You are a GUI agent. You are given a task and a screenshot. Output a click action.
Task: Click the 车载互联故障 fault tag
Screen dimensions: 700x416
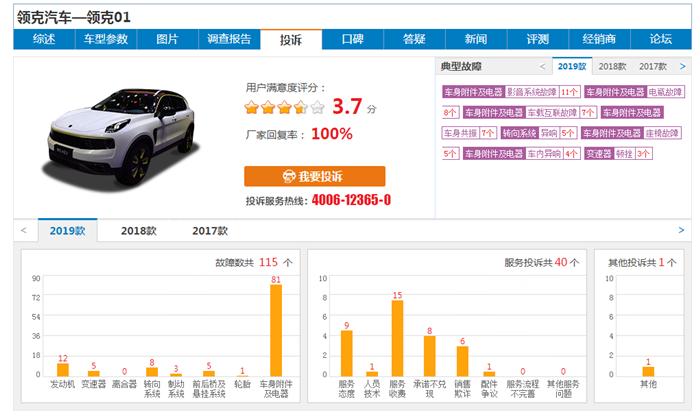530,112
